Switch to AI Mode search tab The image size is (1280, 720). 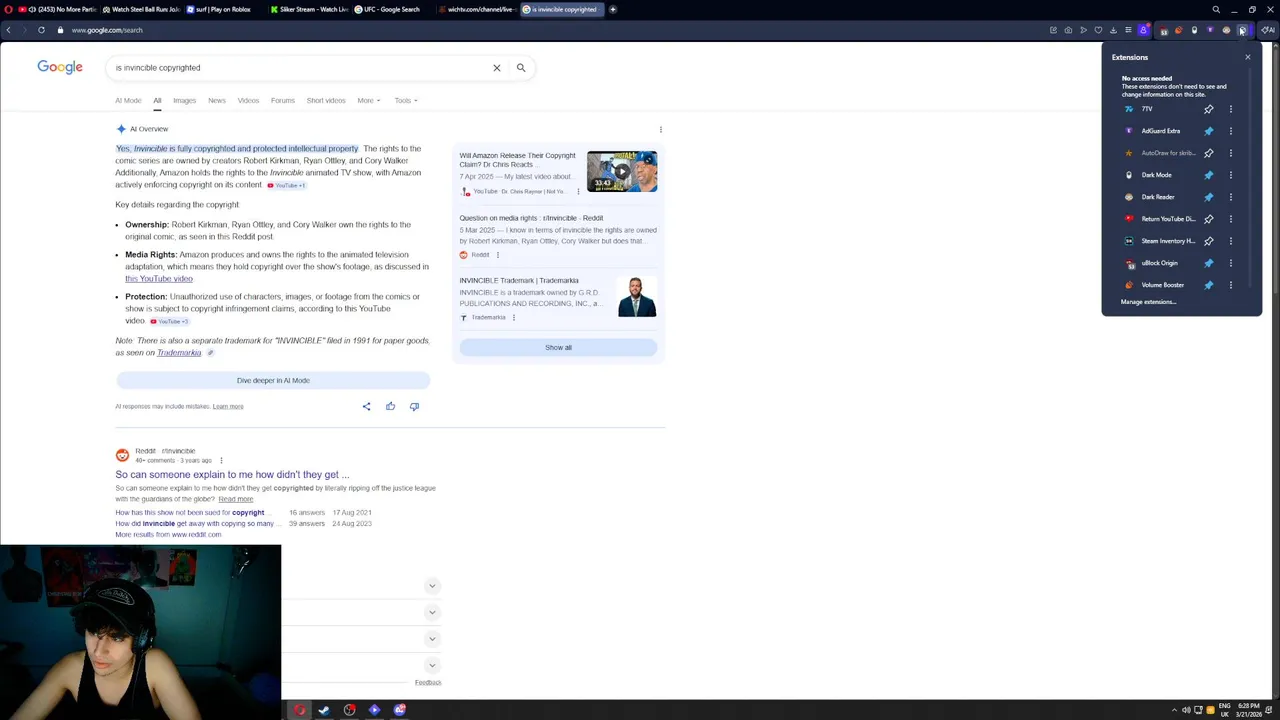[128, 100]
